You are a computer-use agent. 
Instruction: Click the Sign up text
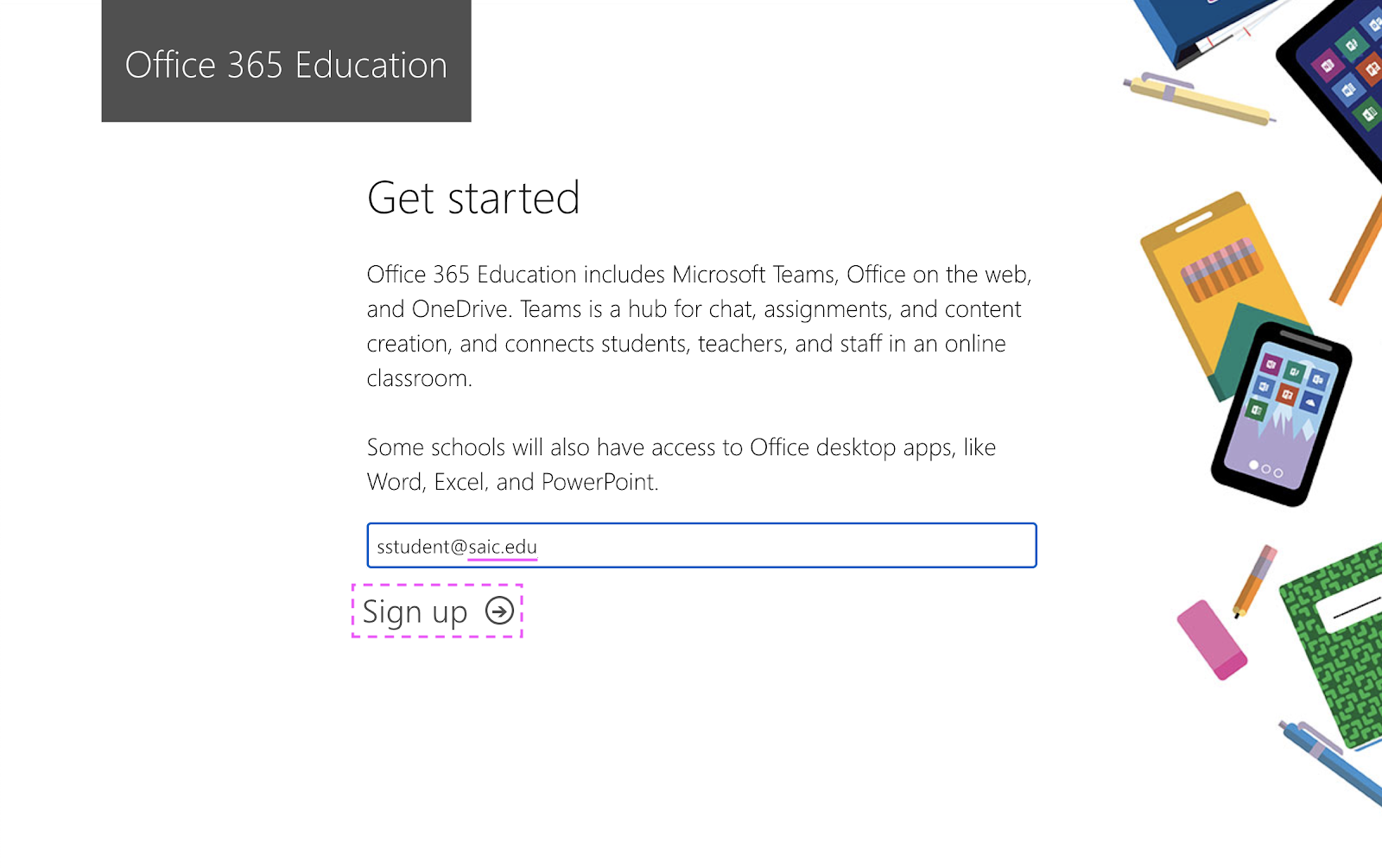click(415, 611)
